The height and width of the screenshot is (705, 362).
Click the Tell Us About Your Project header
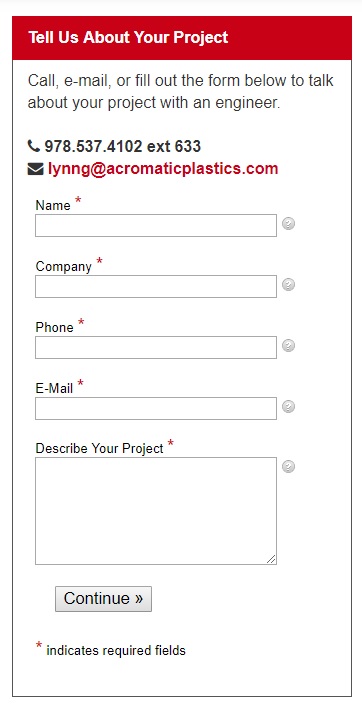pyautogui.click(x=128, y=37)
